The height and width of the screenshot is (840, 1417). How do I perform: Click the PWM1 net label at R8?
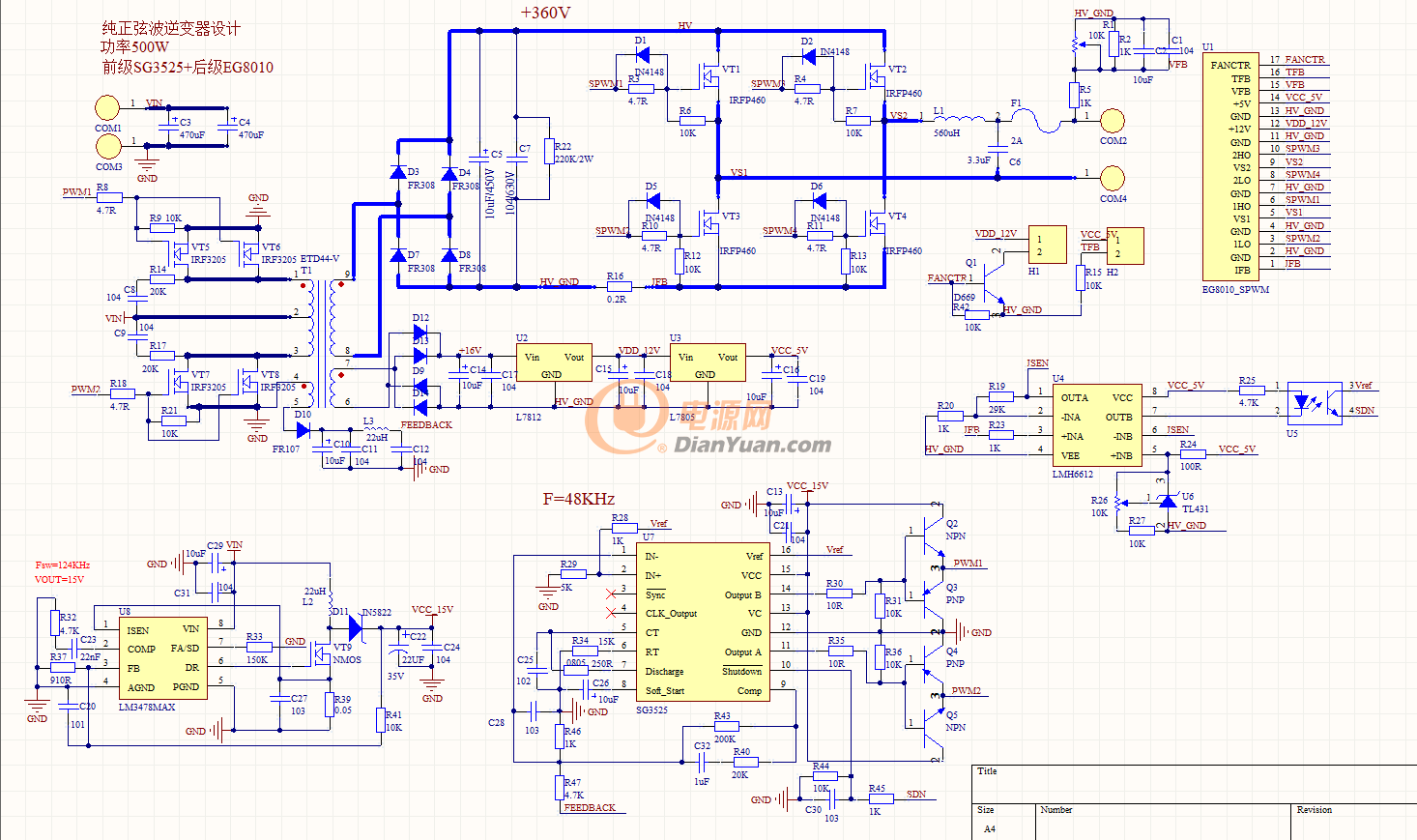click(77, 192)
